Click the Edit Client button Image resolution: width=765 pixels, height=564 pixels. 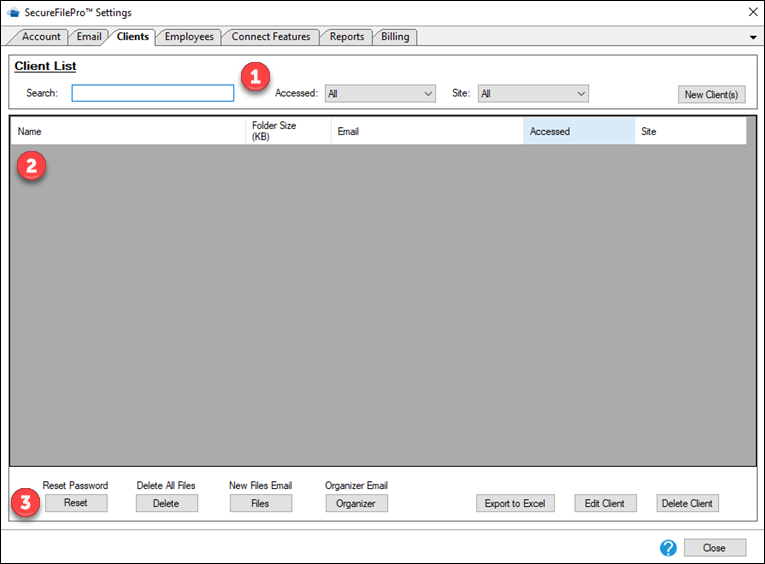pyautogui.click(x=605, y=504)
